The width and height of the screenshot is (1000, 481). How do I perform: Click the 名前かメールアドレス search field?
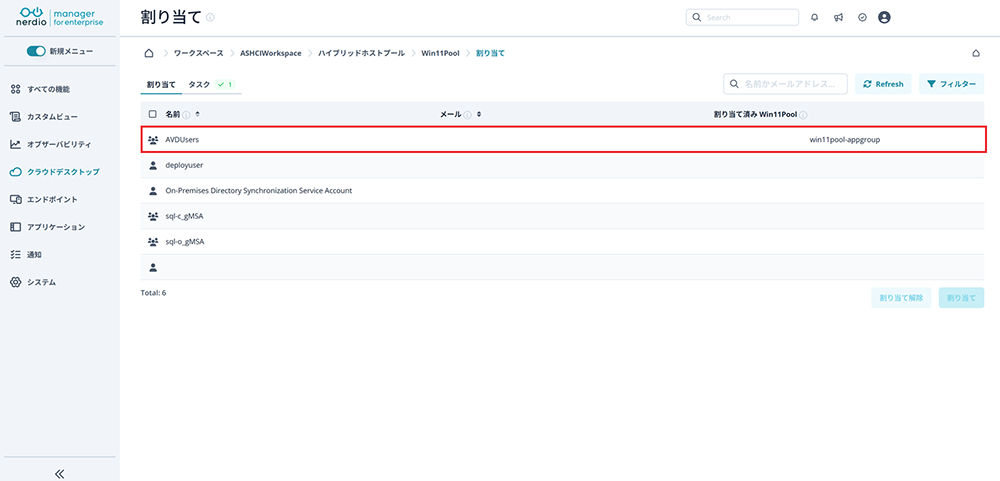pos(786,84)
